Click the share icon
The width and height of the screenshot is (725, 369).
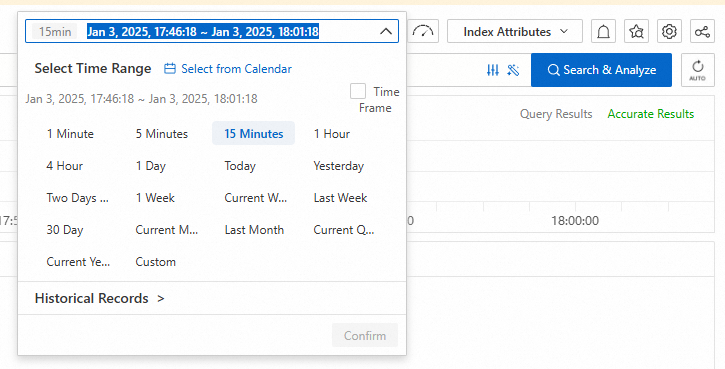click(x=702, y=31)
